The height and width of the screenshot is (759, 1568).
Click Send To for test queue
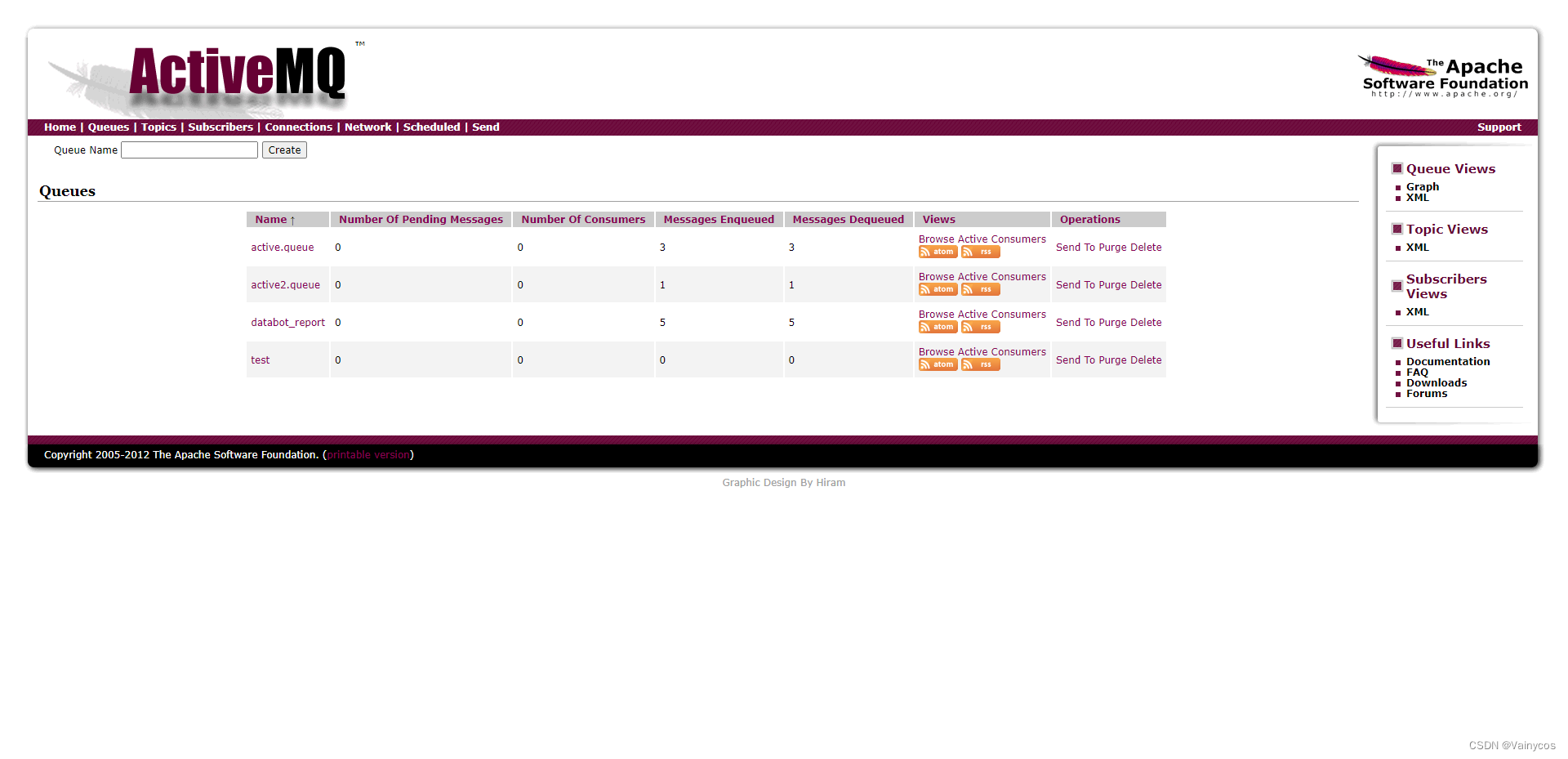pos(1076,360)
